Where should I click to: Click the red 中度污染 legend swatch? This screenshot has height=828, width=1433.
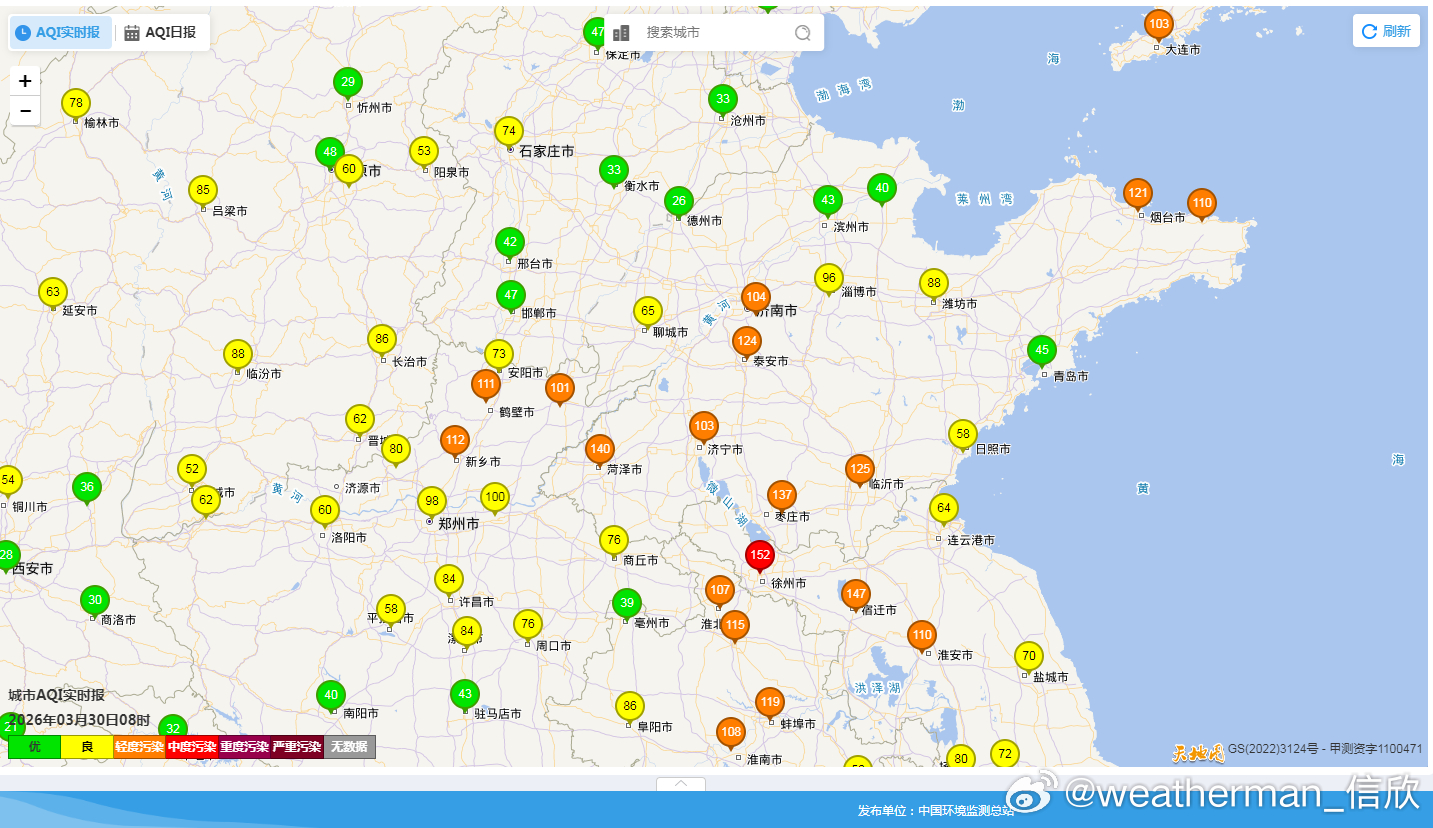[192, 747]
